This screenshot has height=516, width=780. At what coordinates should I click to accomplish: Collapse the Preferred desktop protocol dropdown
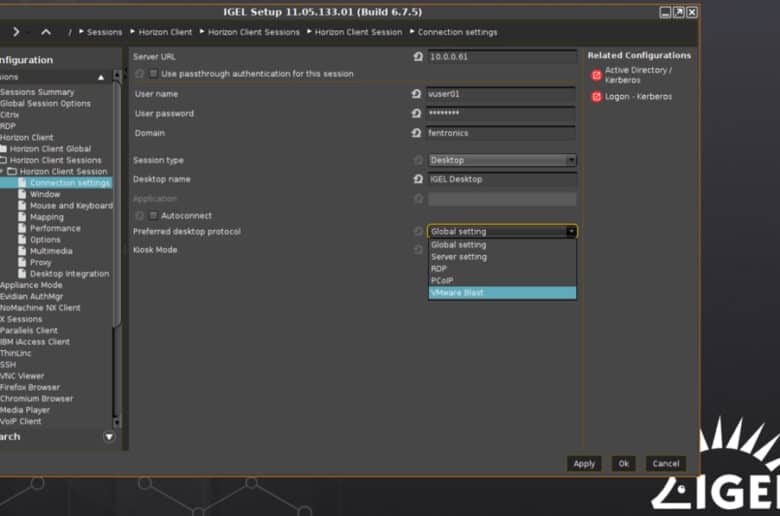coord(571,231)
